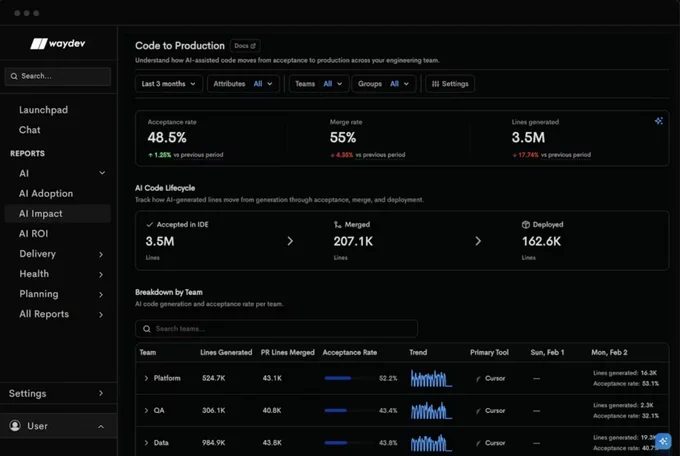Click the Merged branch icon
Screen dimensions: 680x456
pyautogui.click(x=337, y=224)
